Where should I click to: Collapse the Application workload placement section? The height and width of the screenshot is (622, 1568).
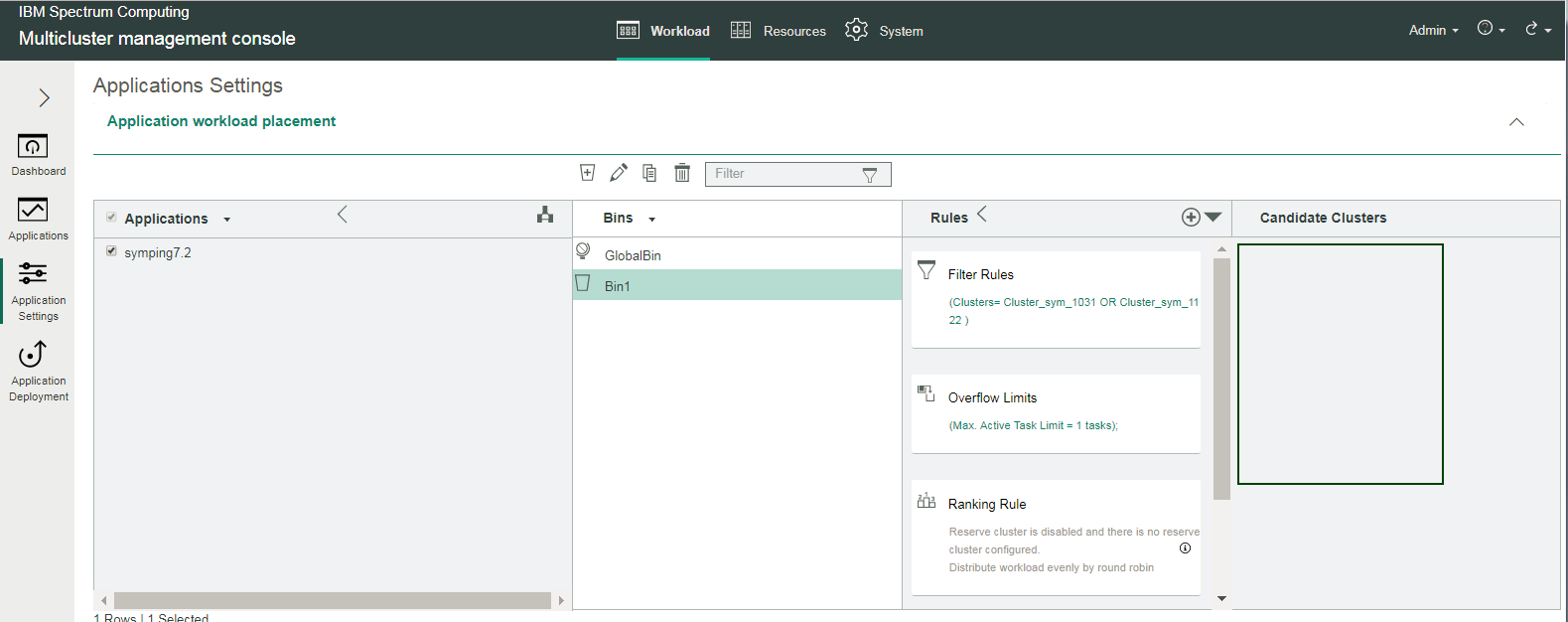coord(1516,121)
